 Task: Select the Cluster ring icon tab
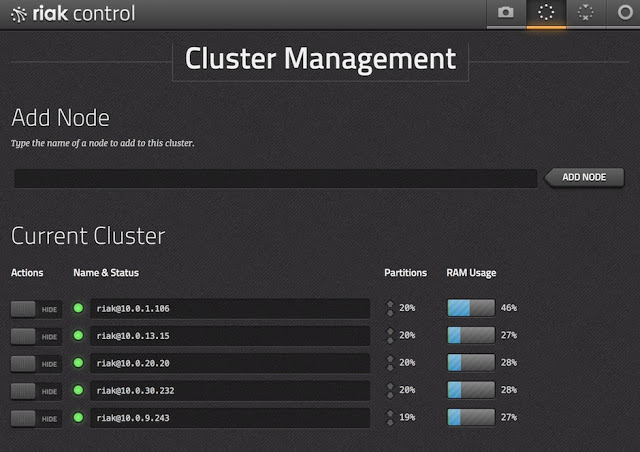pyautogui.click(x=546, y=13)
